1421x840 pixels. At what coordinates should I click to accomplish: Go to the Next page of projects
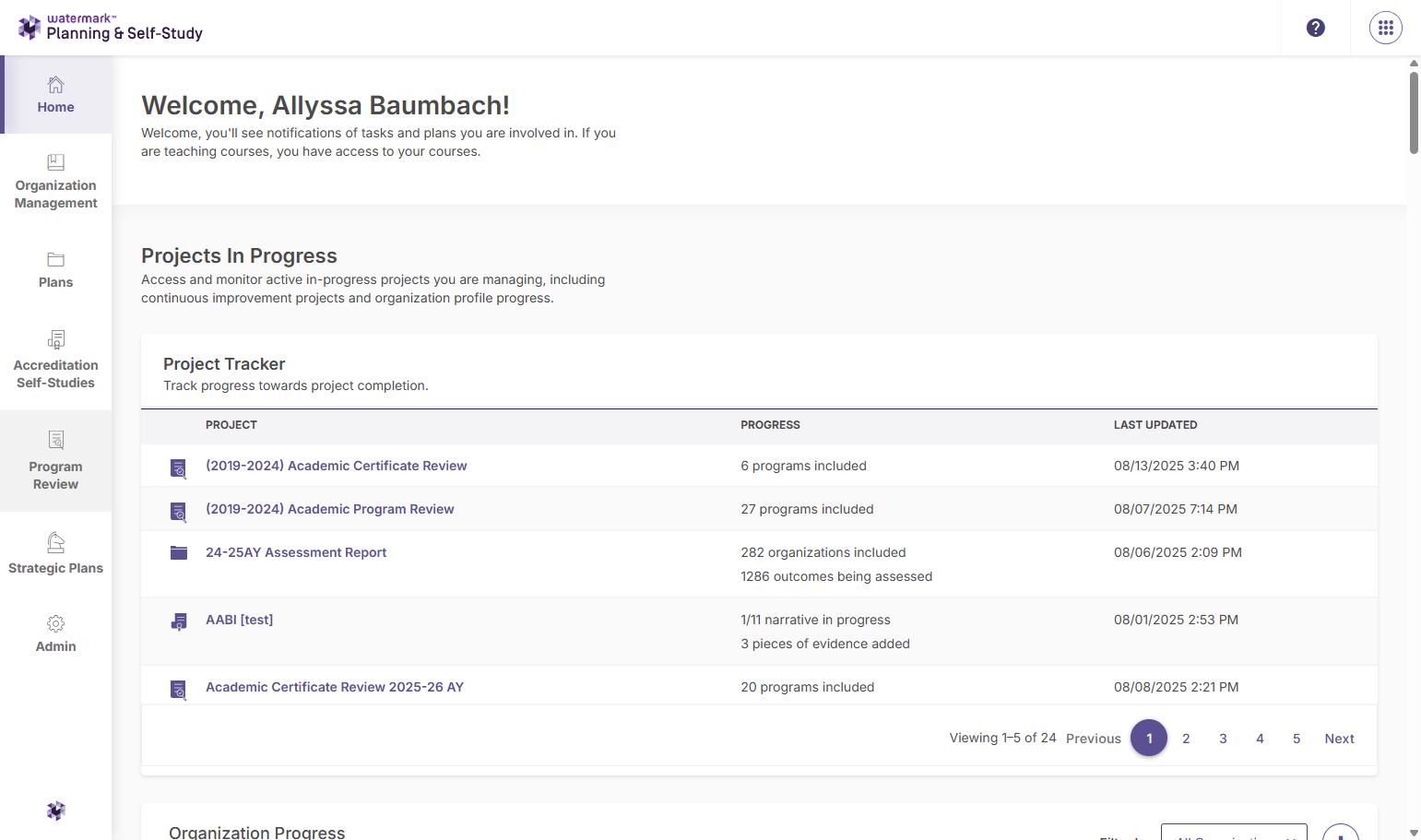1339,739
